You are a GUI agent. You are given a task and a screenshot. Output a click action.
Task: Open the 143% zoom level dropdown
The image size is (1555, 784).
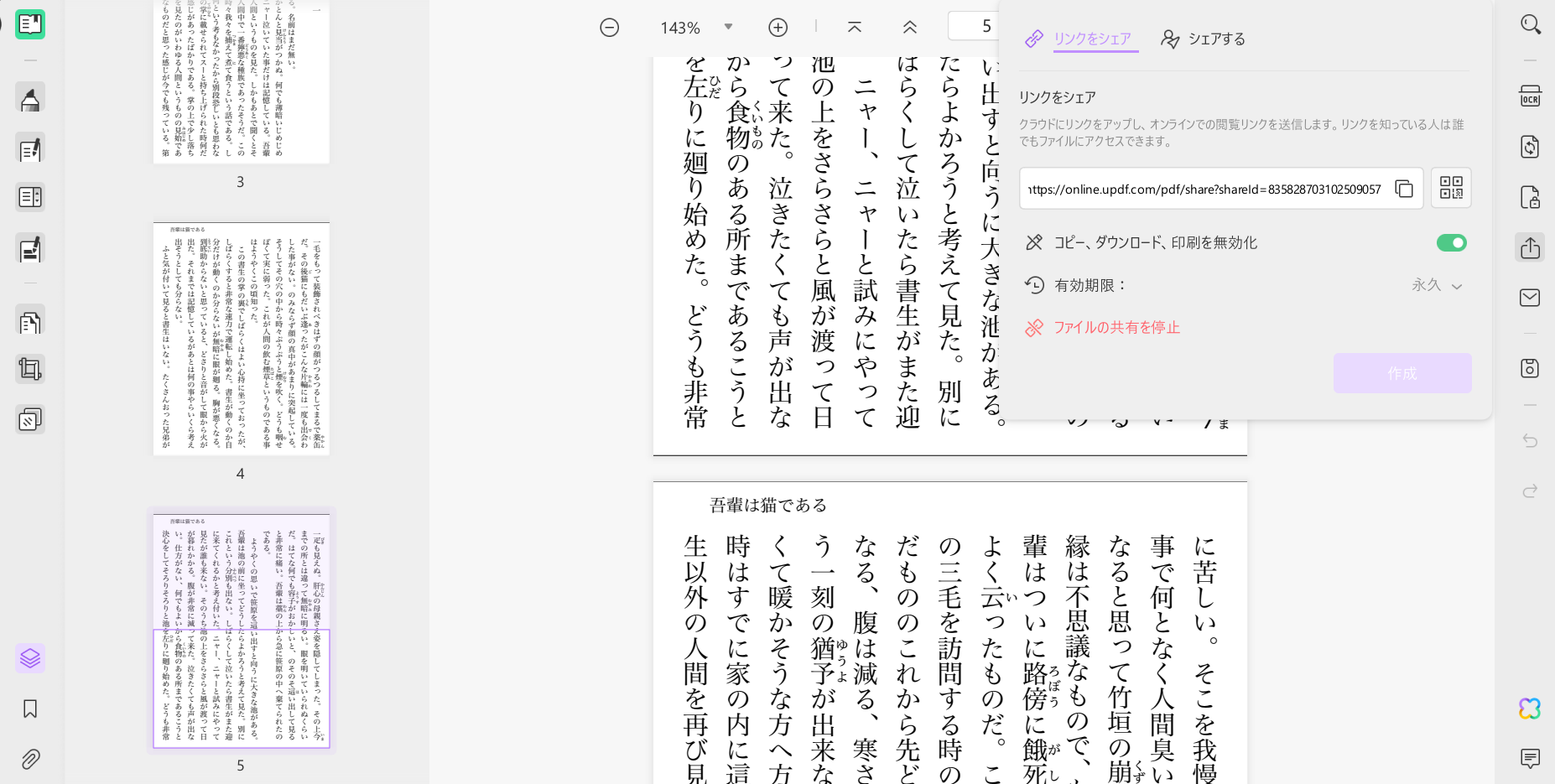(x=729, y=27)
